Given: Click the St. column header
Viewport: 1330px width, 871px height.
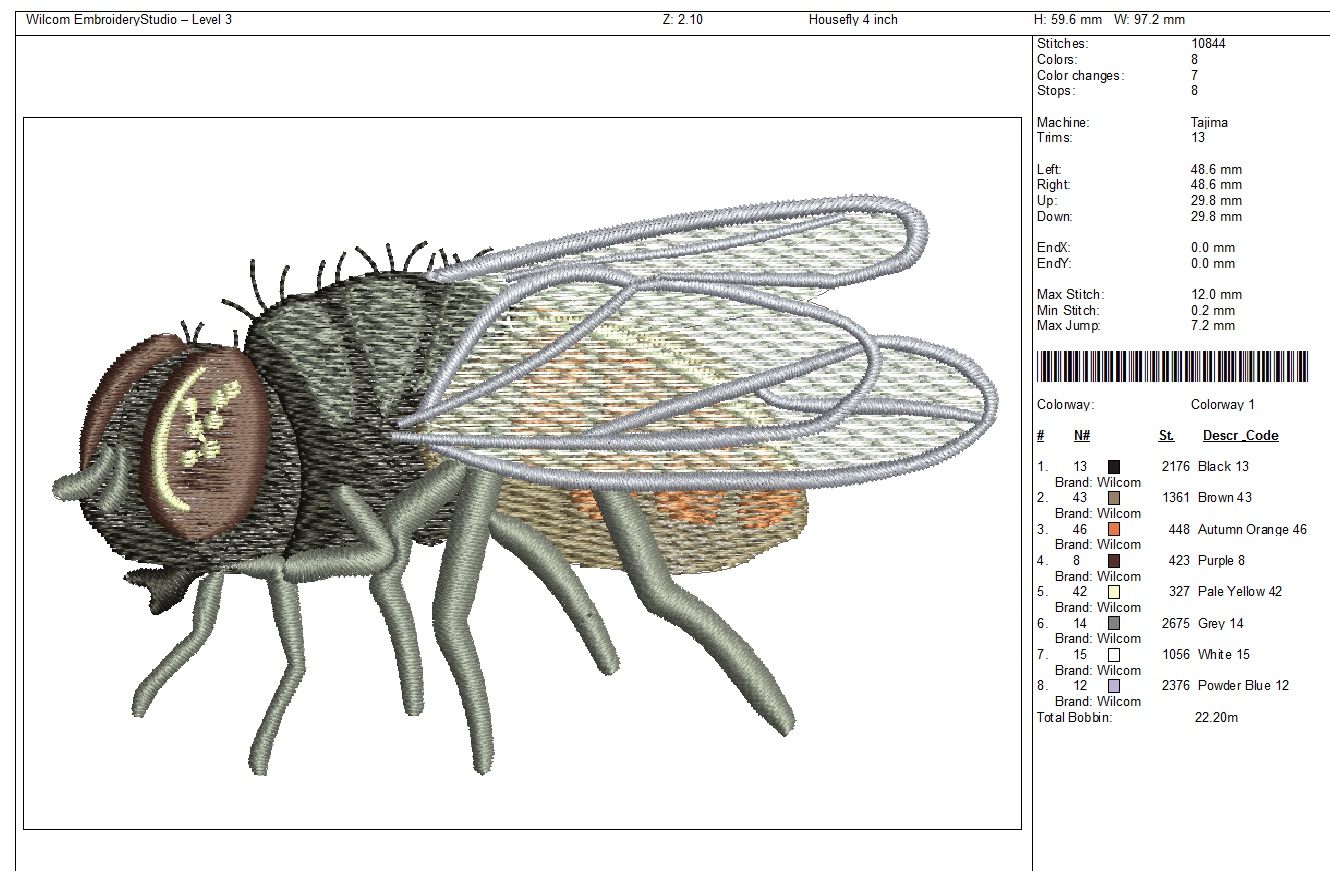Looking at the screenshot, I should tap(1166, 436).
